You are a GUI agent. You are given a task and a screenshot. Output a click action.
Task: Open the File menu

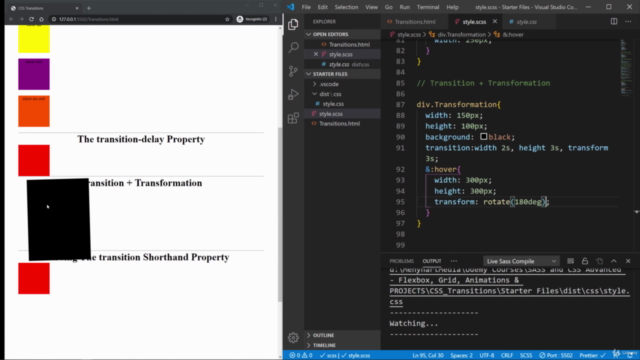306,7
